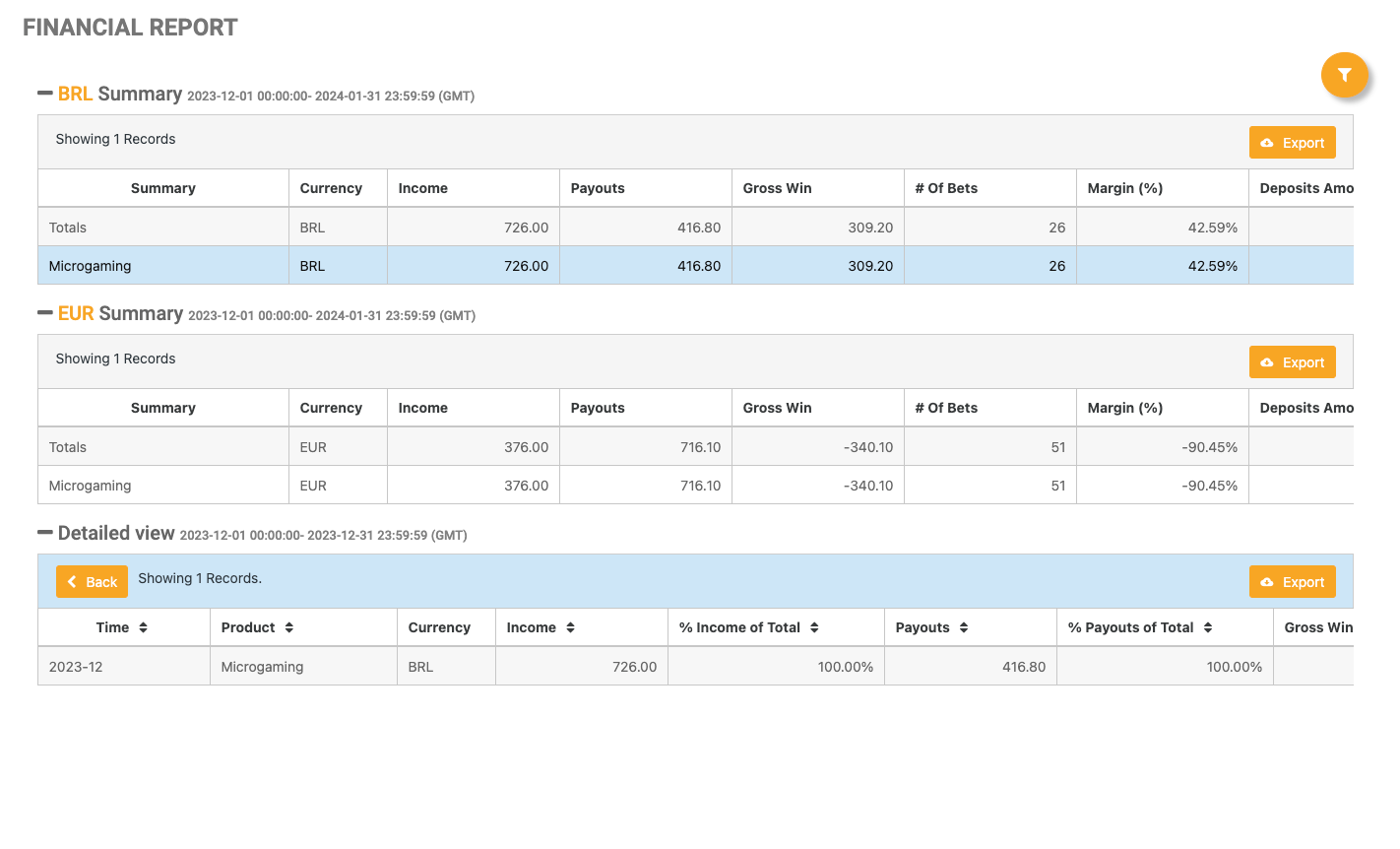Collapse the EUR Summary section
The height and width of the screenshot is (849, 1400).
[x=45, y=313]
